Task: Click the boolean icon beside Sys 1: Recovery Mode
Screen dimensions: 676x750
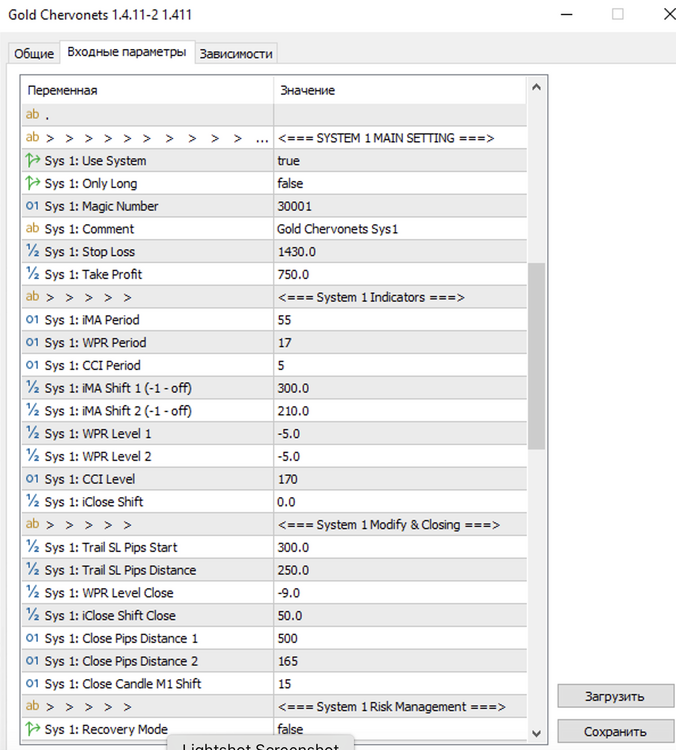Action: click(x=33, y=729)
